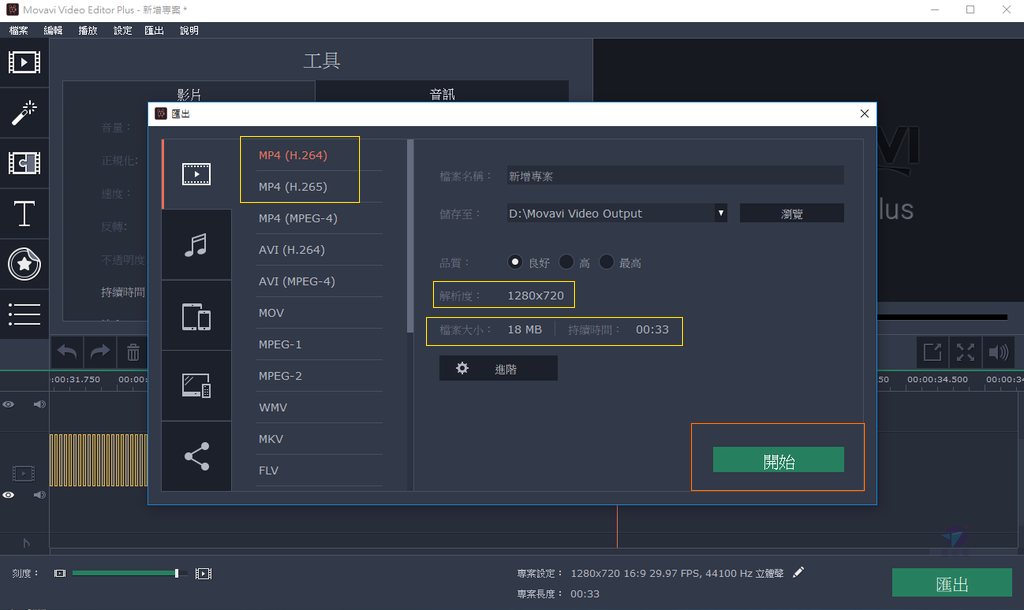Click the green 匯出 button at bottom right
This screenshot has width=1024, height=610.
952,583
